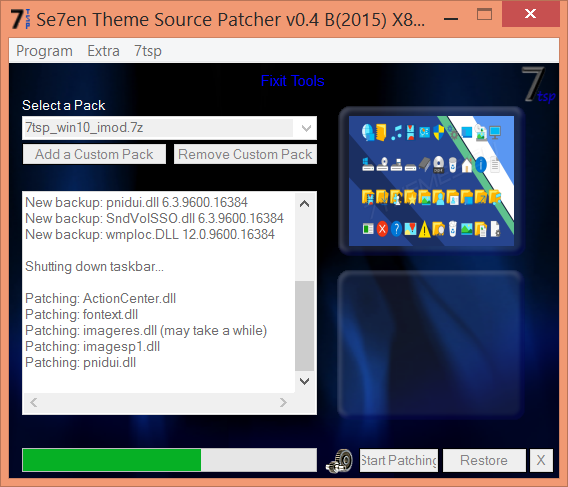This screenshot has width=568, height=487.
Task: Minimize the Se7en Theme Source Patcher window
Action: tap(451, 18)
